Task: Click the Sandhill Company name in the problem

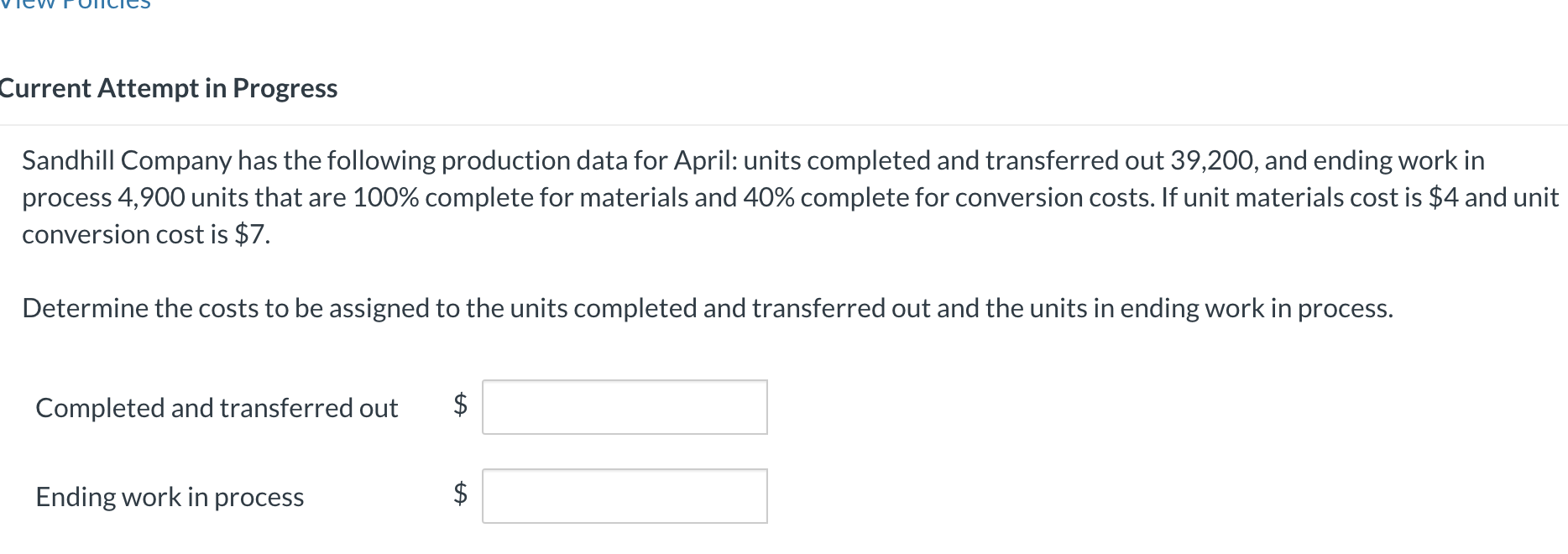Action: [127, 160]
